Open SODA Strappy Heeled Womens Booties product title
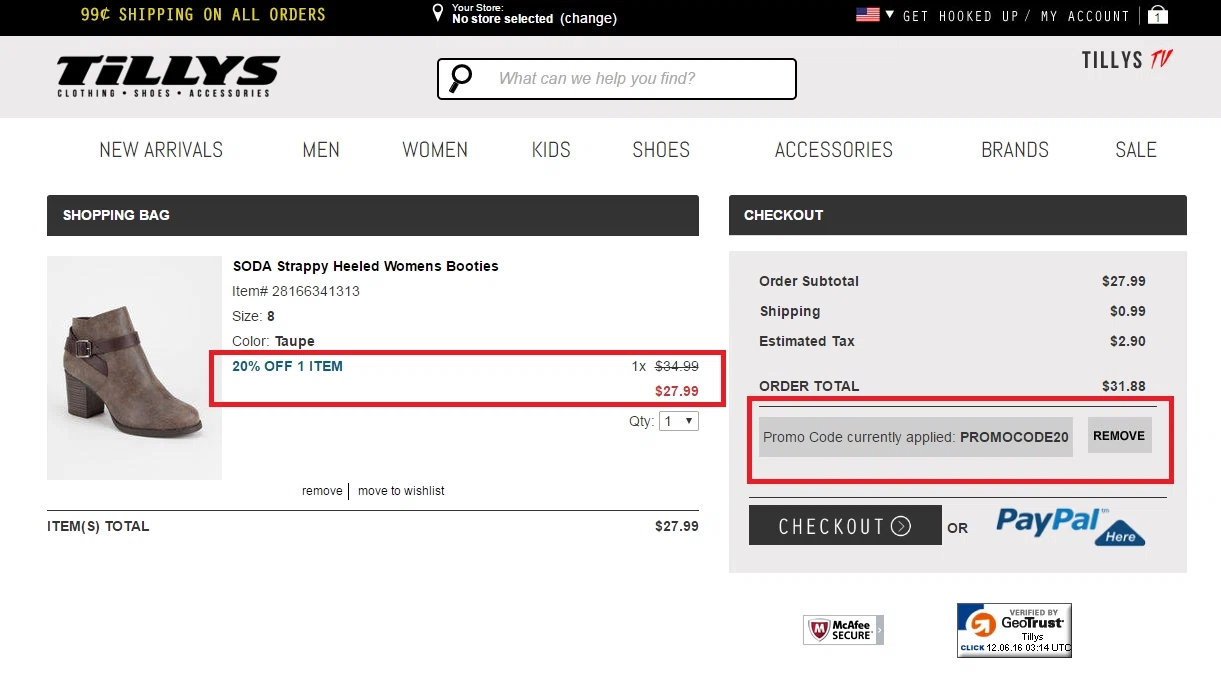Screen dimensions: 1221x694 pos(365,266)
